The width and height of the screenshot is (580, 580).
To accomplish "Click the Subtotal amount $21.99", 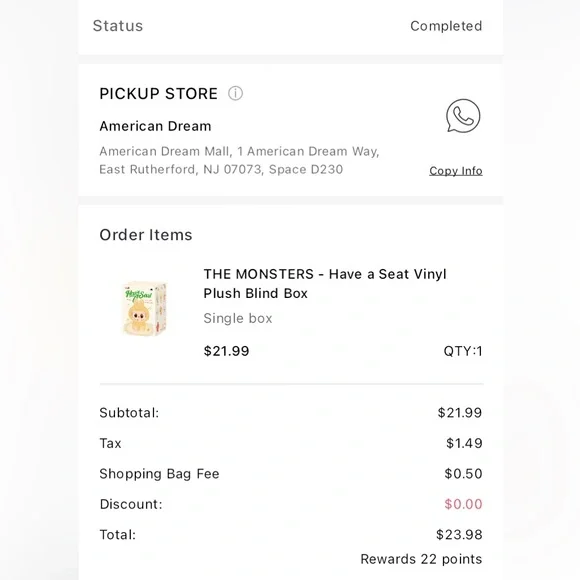I will 460,413.
